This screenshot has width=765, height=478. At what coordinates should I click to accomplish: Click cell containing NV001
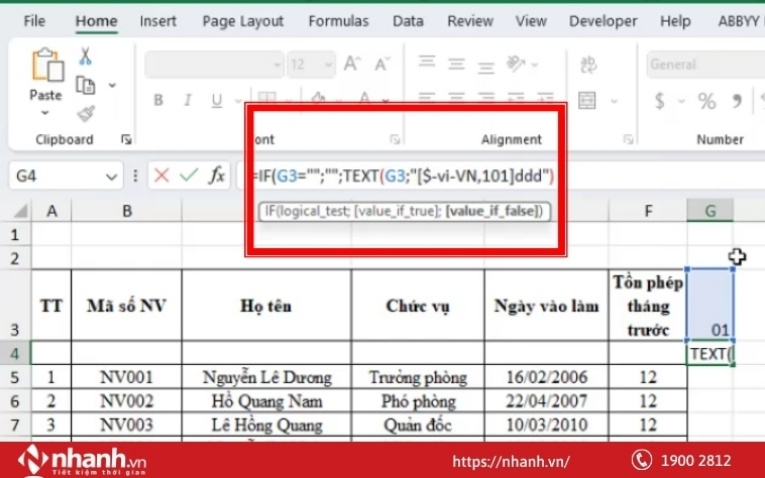[x=126, y=377]
